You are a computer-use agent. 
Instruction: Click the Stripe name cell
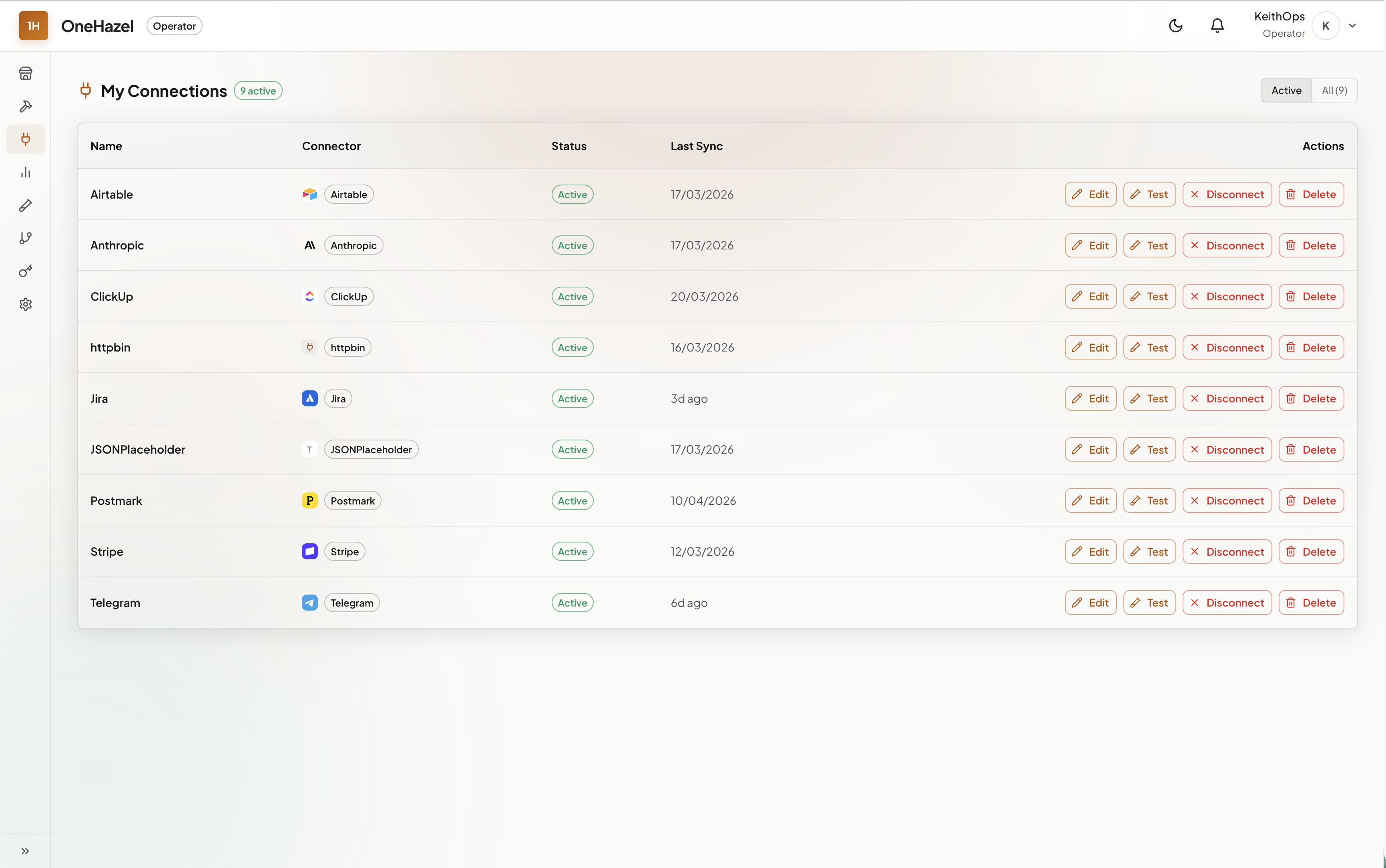tap(107, 552)
